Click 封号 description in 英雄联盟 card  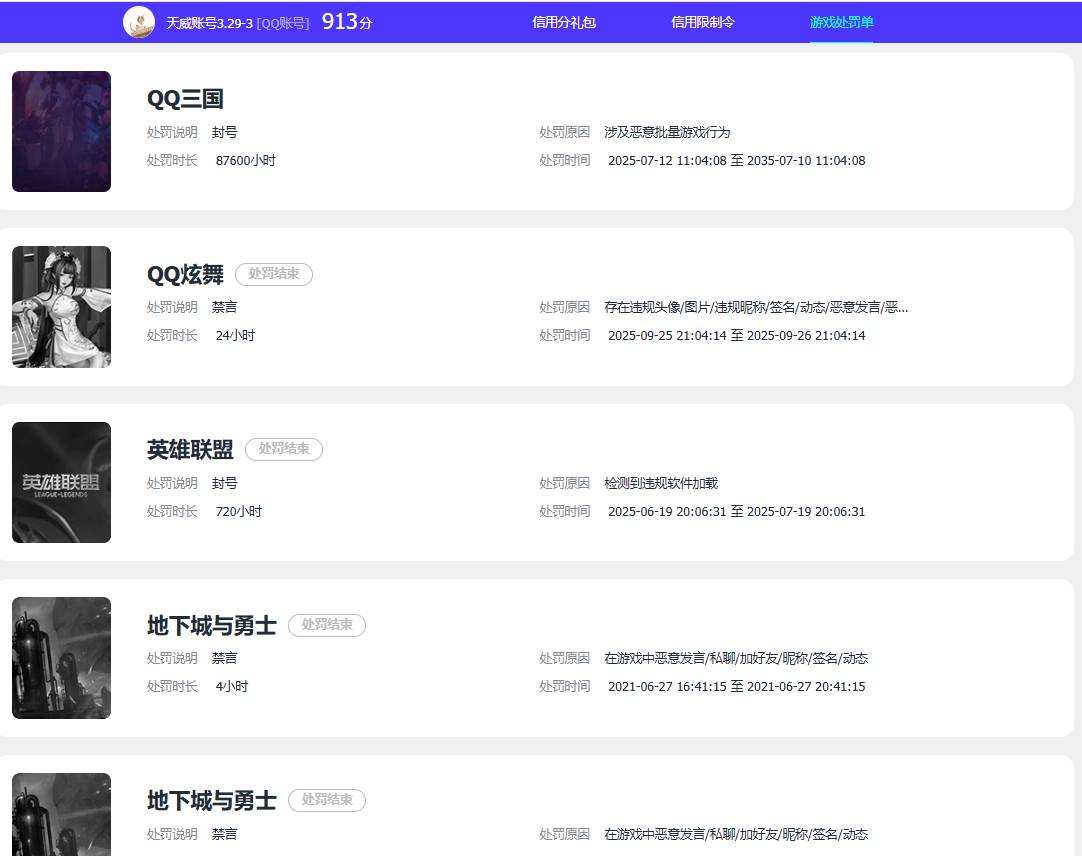pos(224,483)
